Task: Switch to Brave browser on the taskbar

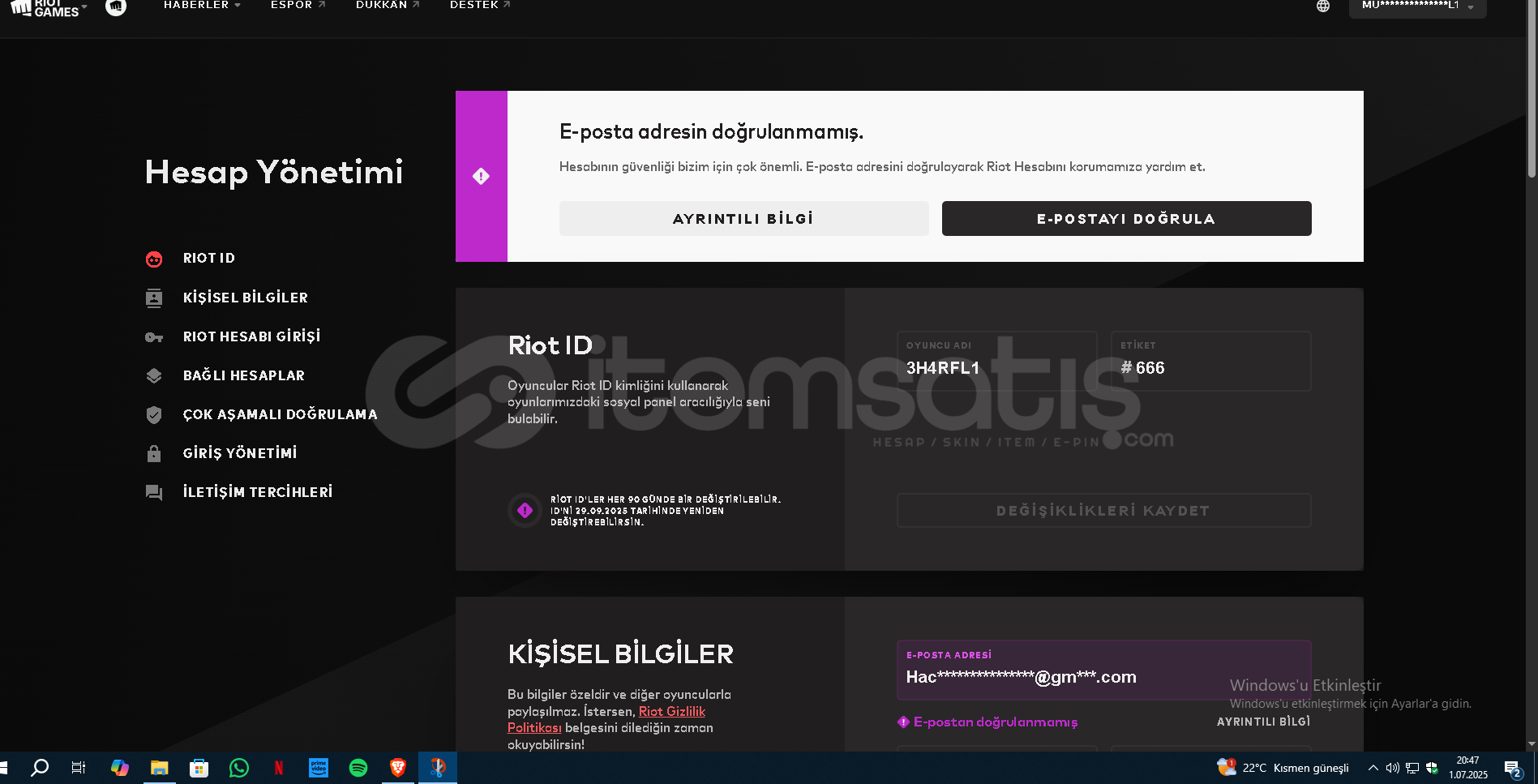Action: (x=398, y=768)
